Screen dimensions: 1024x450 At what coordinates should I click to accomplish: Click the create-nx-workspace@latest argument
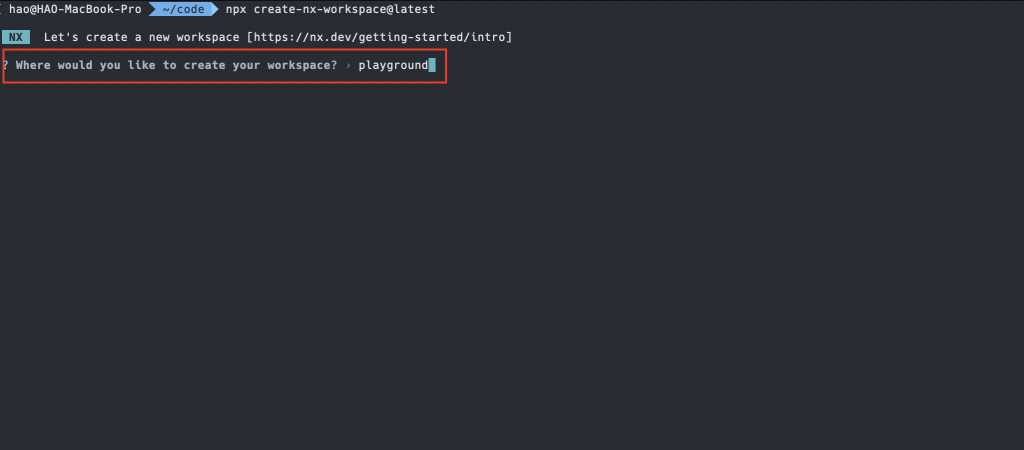[344, 9]
